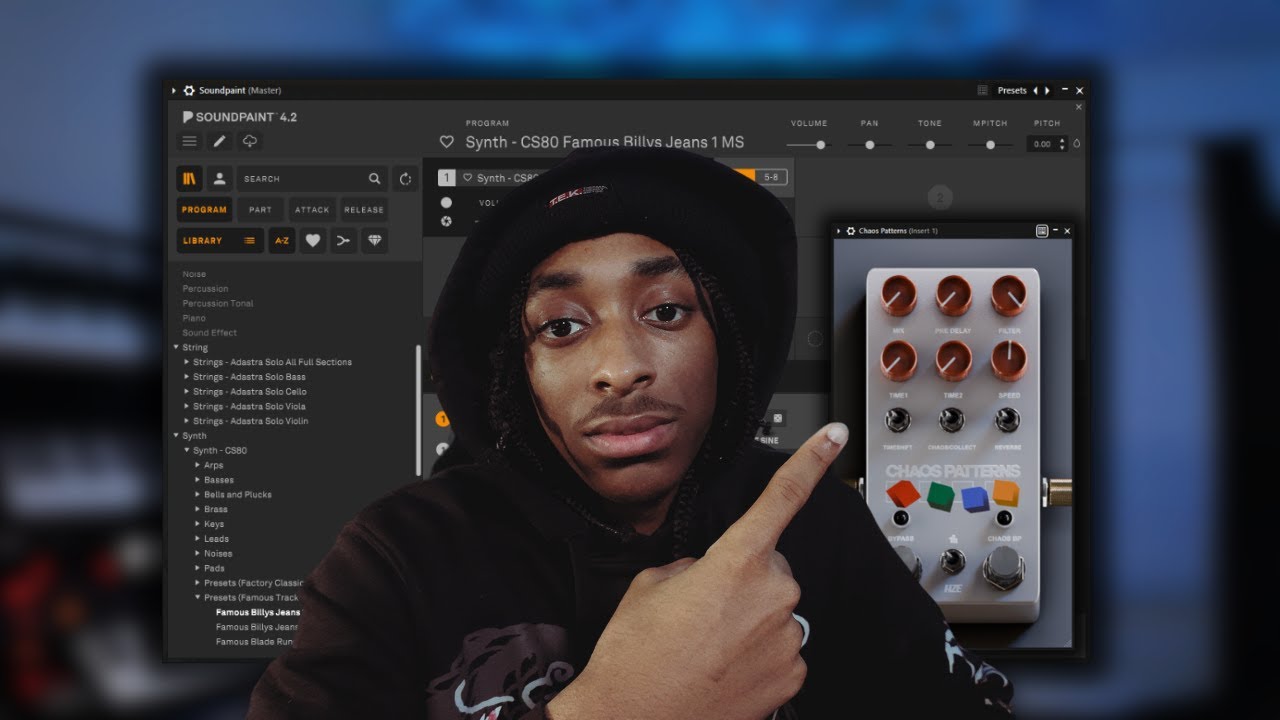Go to previous preset arrow
The height and width of the screenshot is (720, 1280).
1035,90
